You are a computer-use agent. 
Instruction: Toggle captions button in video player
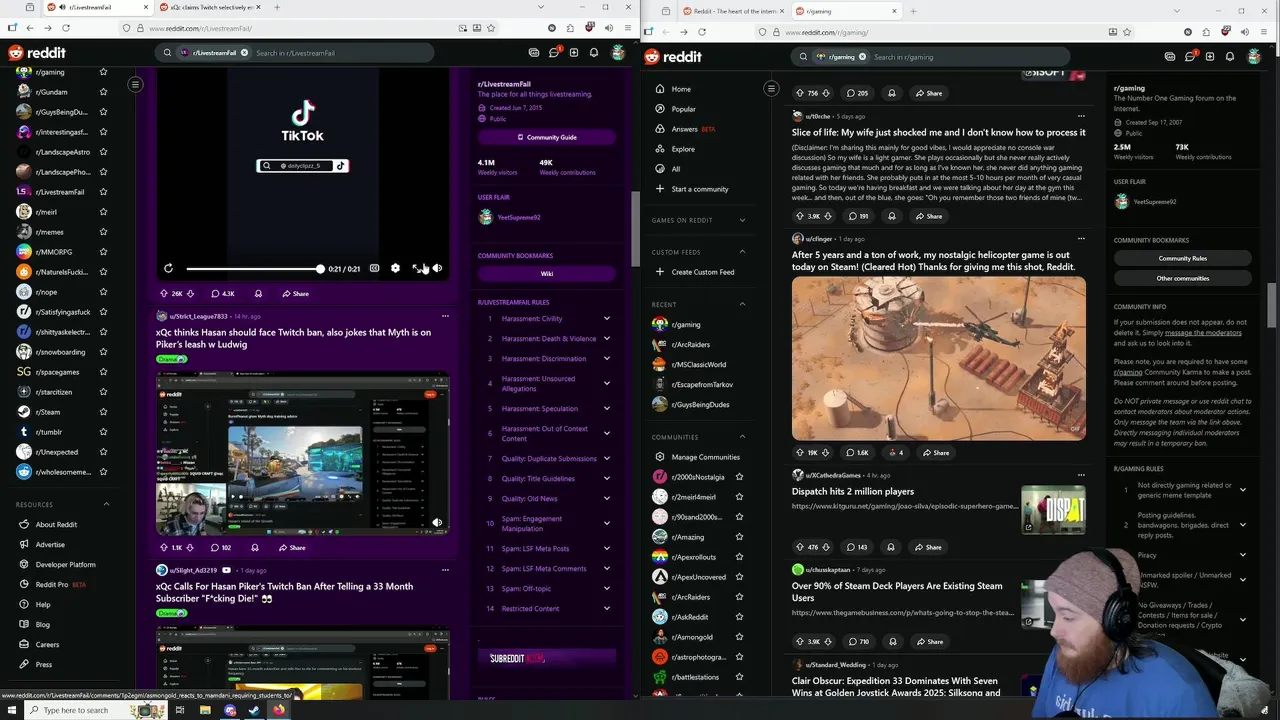pyautogui.click(x=374, y=268)
